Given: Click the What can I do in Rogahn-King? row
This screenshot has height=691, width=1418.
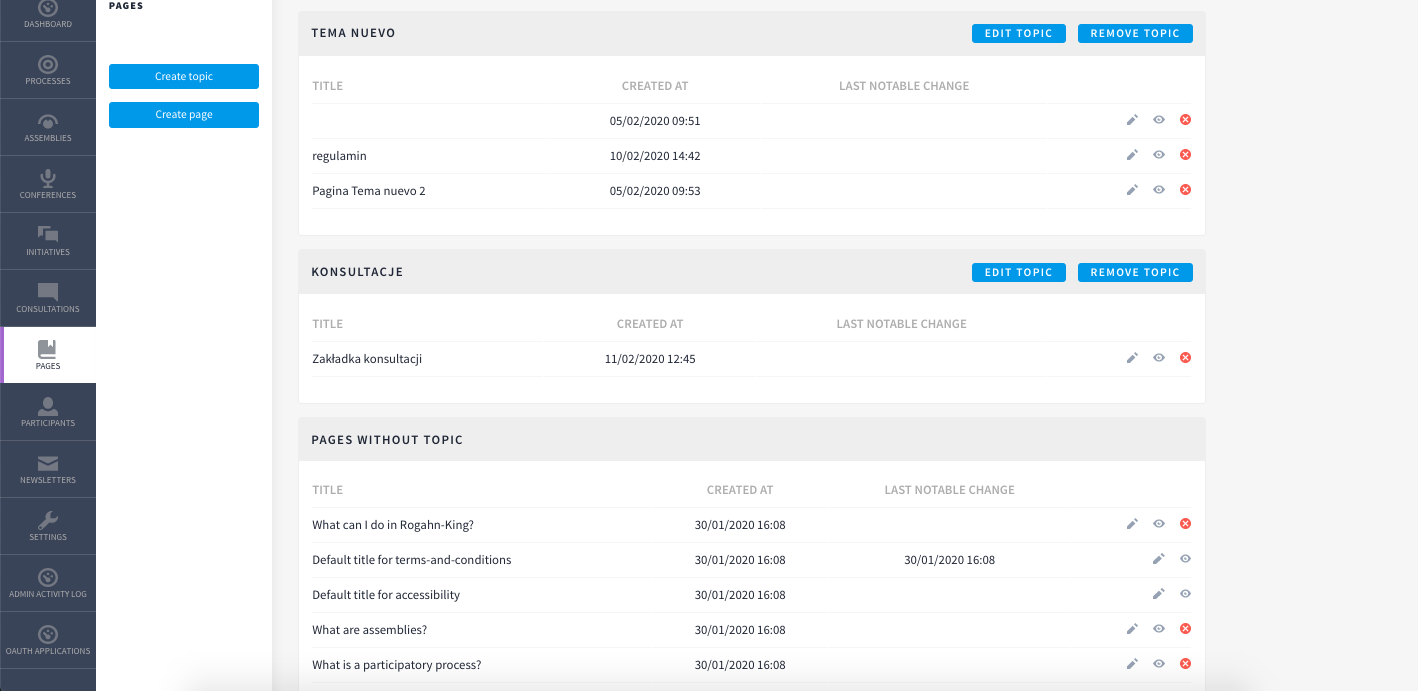Looking at the screenshot, I should [752, 525].
